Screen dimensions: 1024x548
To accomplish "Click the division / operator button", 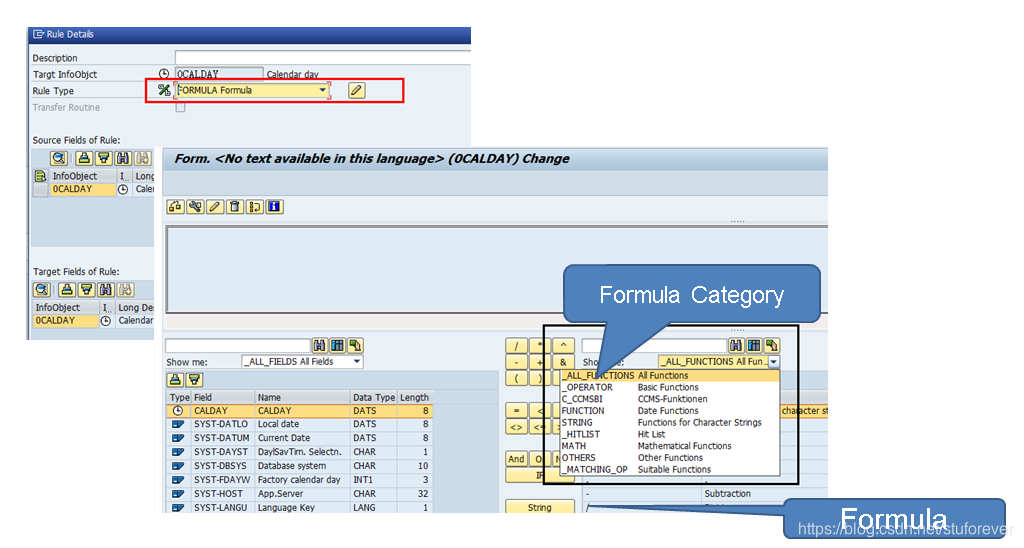I will coord(517,346).
